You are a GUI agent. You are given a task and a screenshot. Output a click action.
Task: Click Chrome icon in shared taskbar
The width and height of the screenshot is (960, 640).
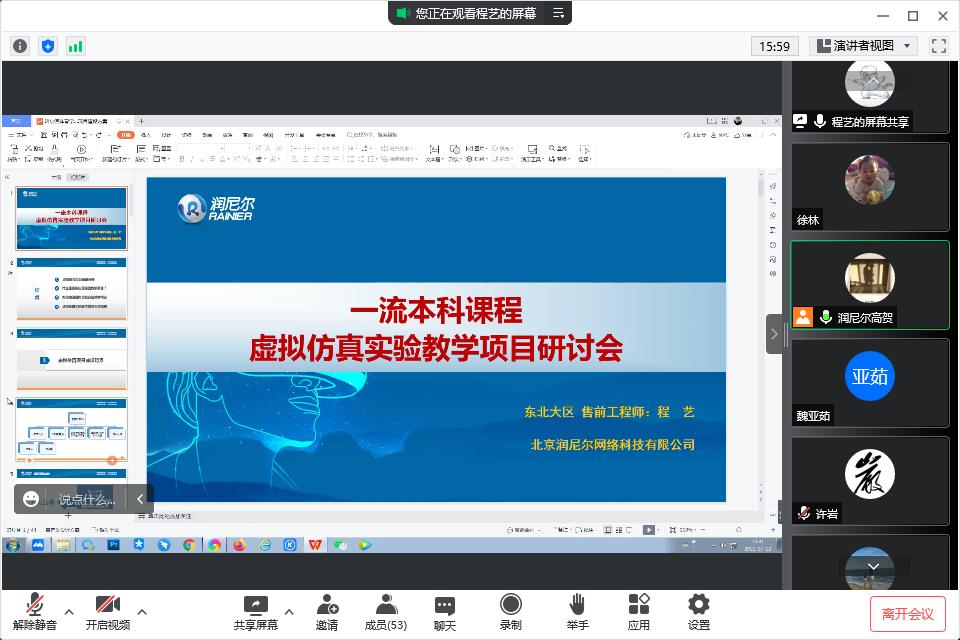[189, 545]
